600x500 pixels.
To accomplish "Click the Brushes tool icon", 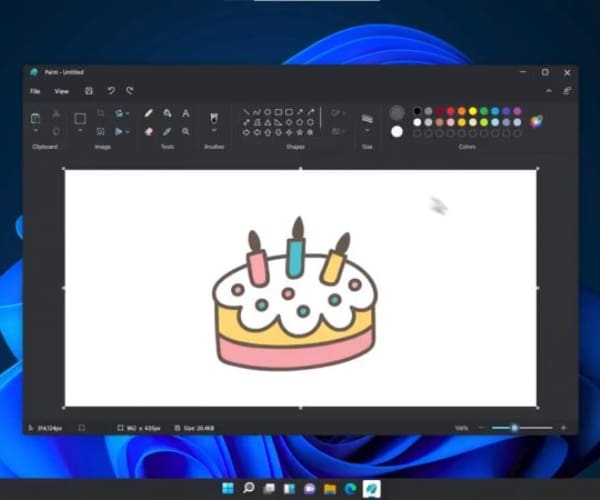I will [214, 118].
